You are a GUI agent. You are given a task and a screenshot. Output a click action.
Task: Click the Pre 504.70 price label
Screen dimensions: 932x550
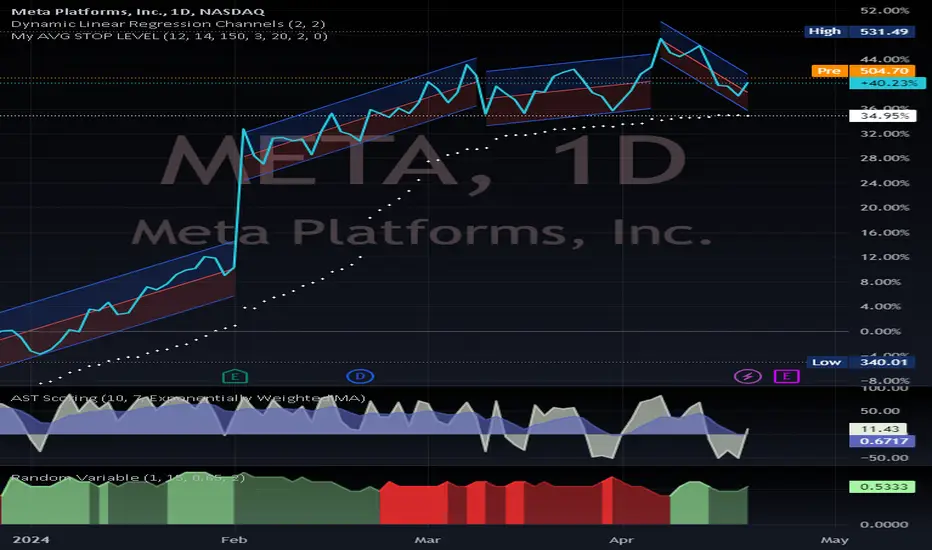pyautogui.click(x=863, y=71)
